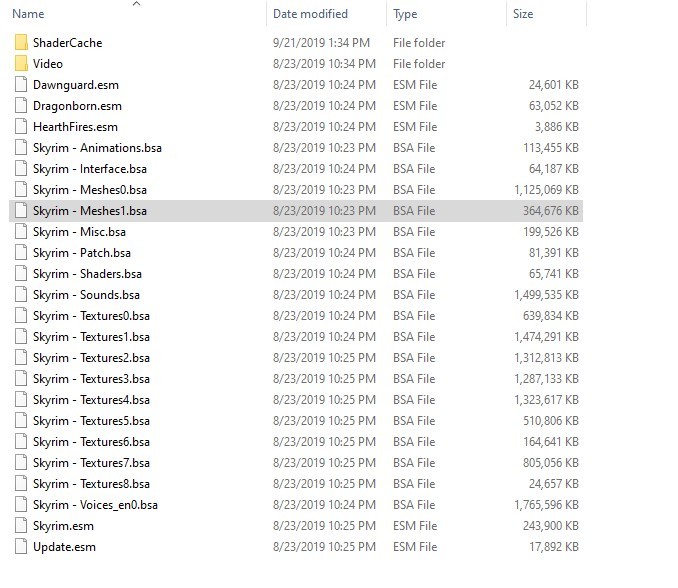Click the Skyrim - Animations.bsa file icon
This screenshot has width=678, height=588.
(x=21, y=148)
